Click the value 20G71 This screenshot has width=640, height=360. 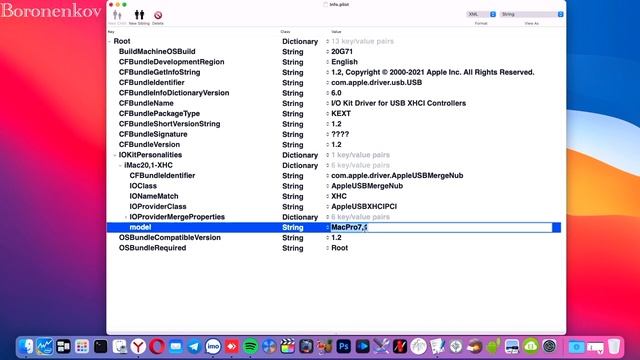[342, 52]
